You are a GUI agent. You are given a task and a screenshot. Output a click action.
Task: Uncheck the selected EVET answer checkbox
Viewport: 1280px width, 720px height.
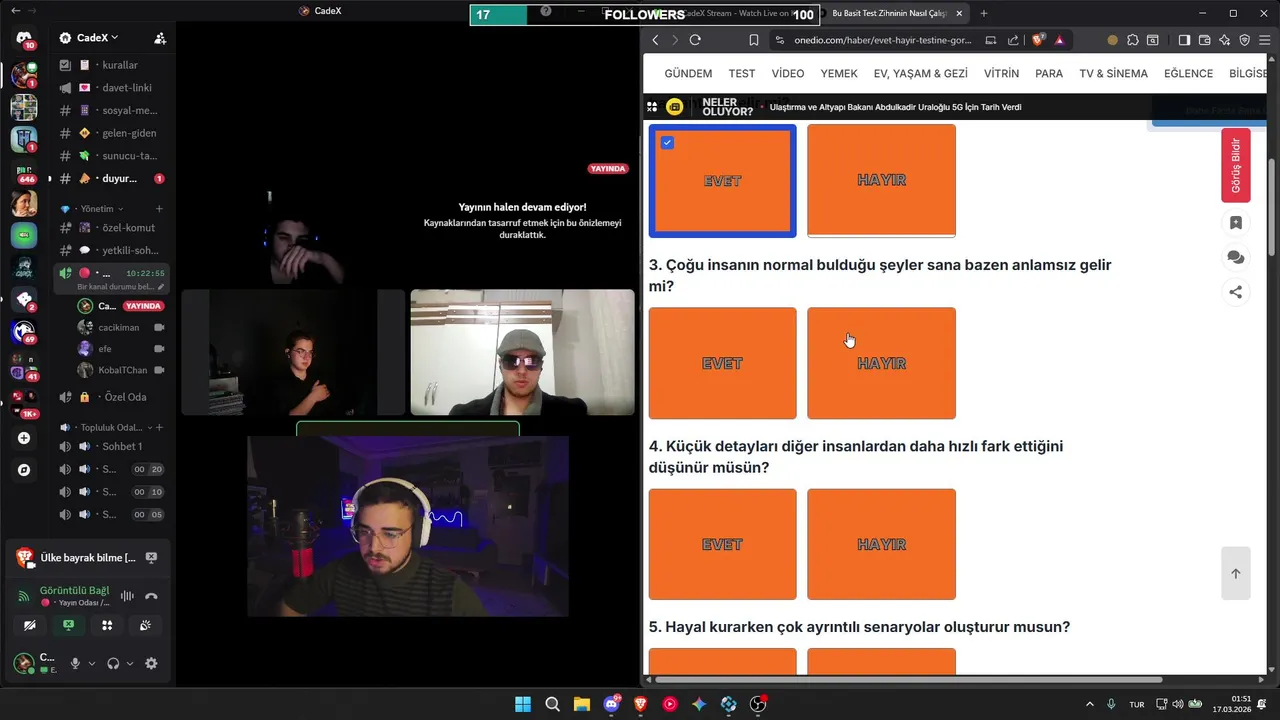667,143
